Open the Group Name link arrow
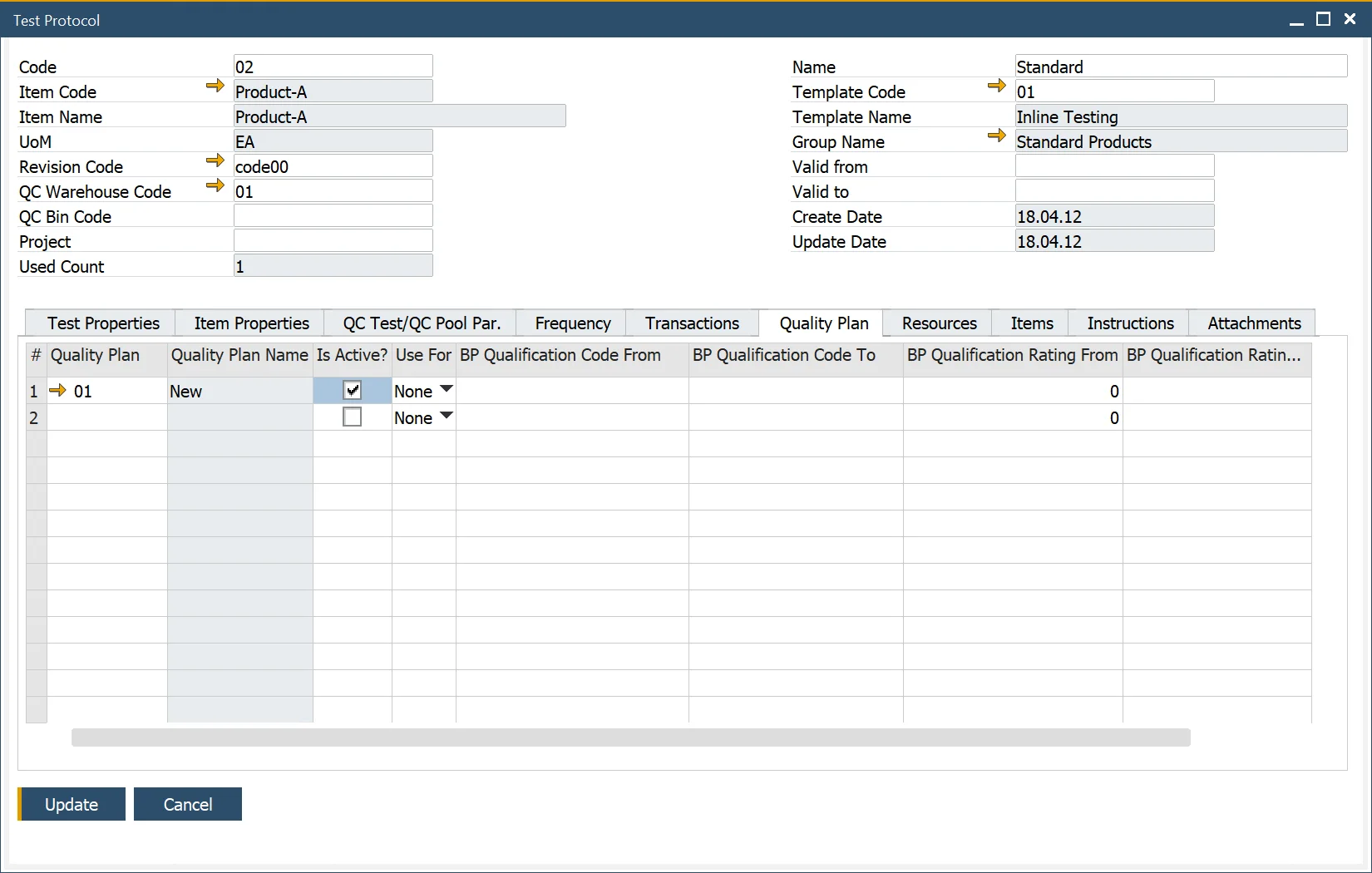This screenshot has width=1372, height=873. pos(996,136)
